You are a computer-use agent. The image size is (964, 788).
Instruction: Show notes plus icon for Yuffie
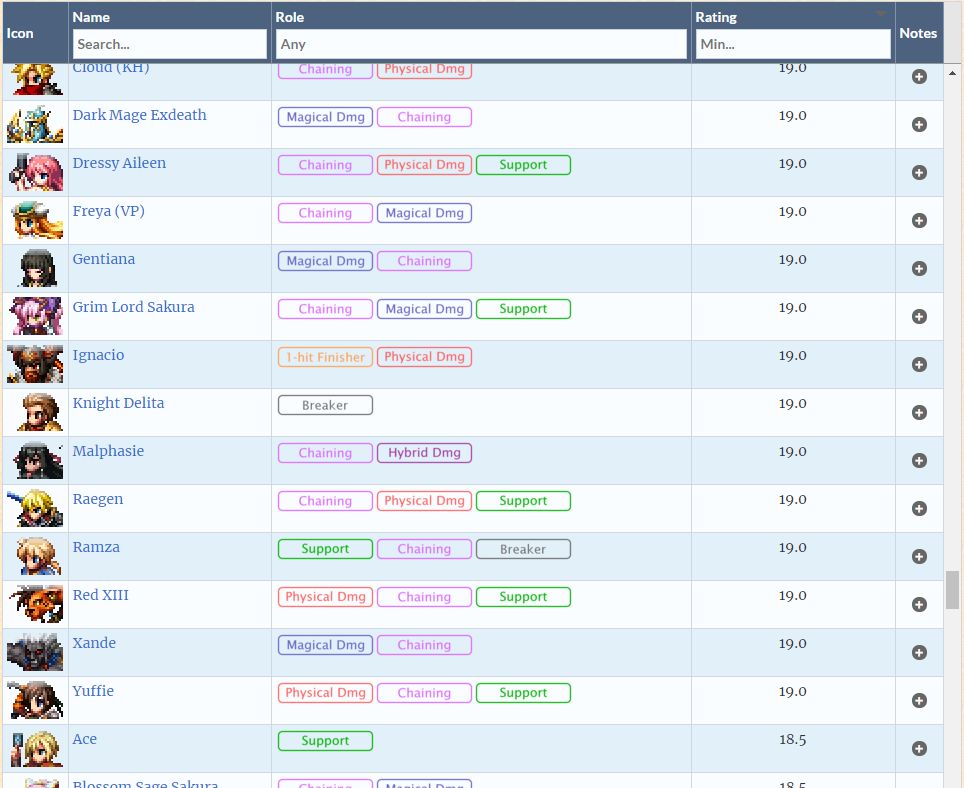point(919,700)
